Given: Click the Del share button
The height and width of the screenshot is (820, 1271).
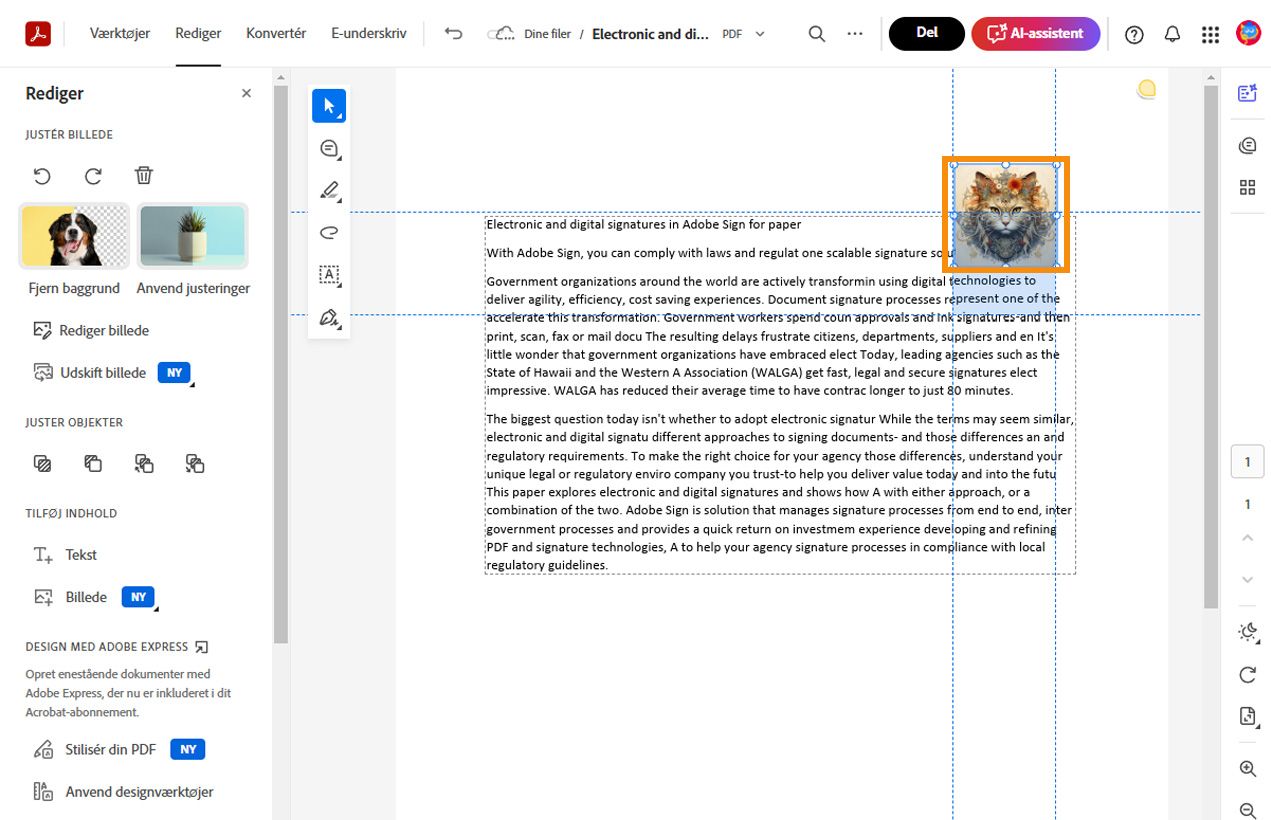Looking at the screenshot, I should [927, 33].
